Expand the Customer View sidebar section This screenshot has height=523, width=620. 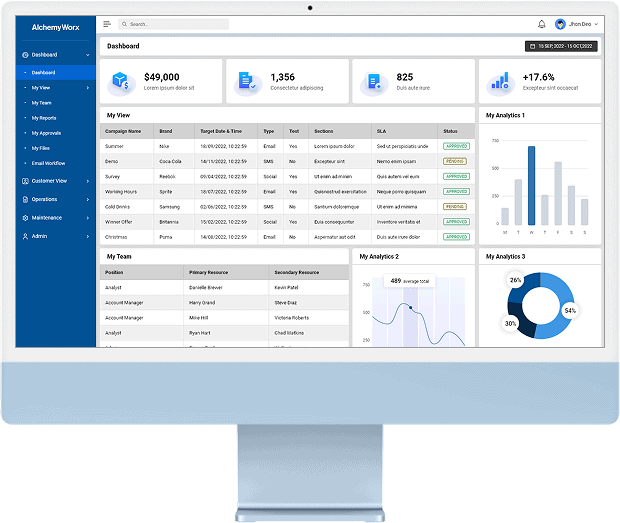coord(88,181)
